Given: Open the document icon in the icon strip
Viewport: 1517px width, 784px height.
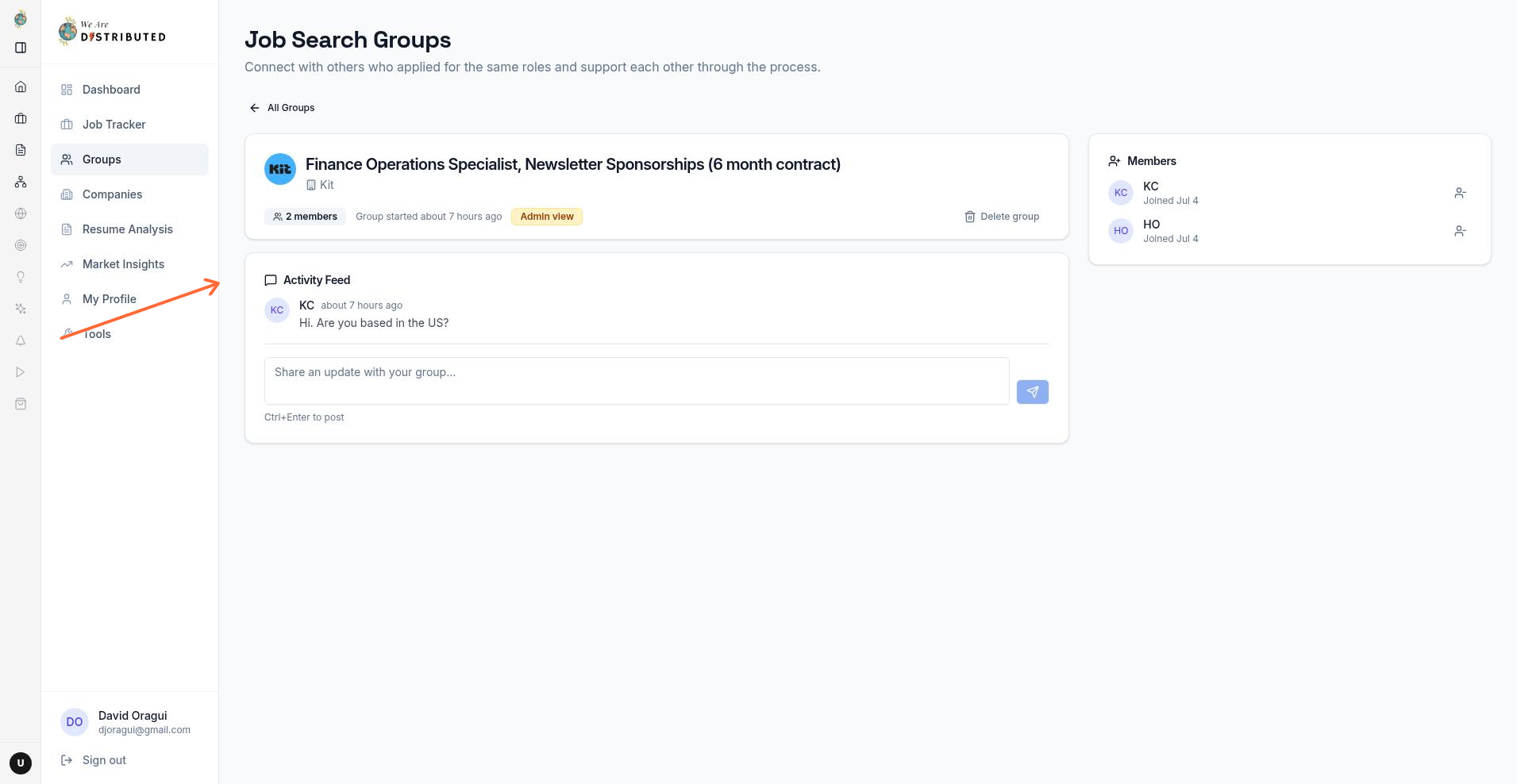Looking at the screenshot, I should click(21, 150).
